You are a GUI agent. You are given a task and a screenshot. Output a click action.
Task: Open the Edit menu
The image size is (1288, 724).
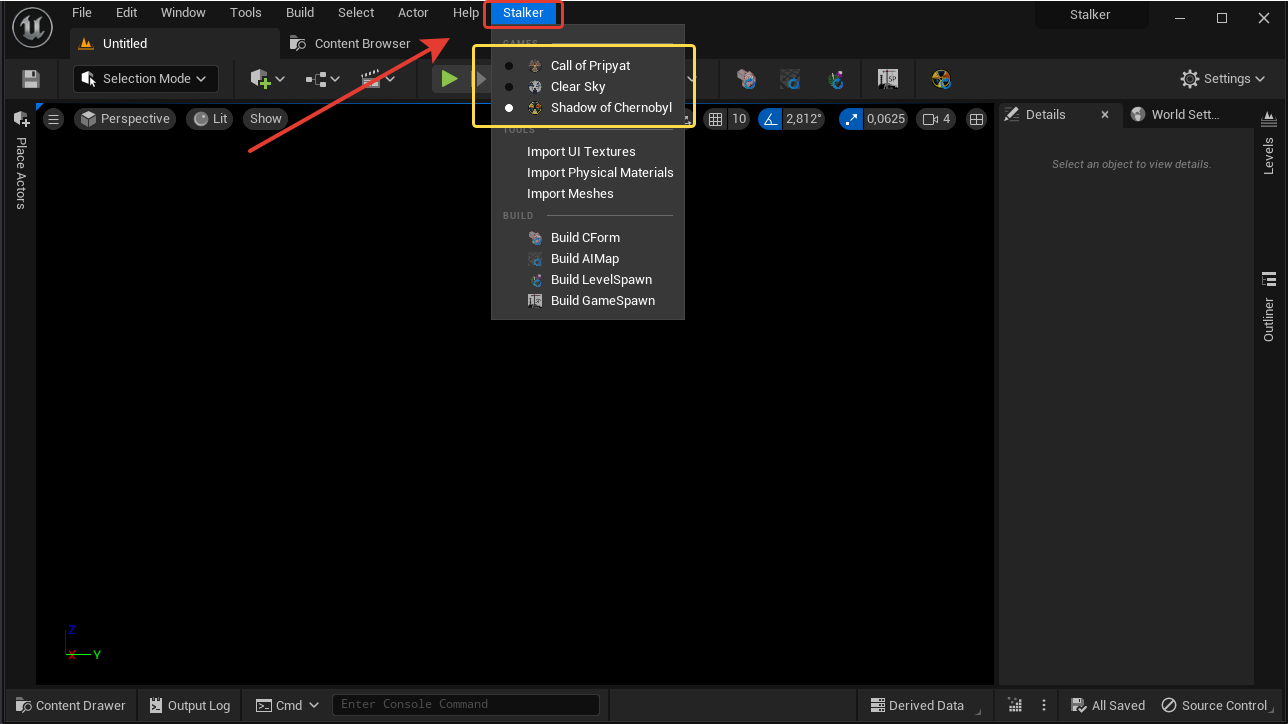coord(127,13)
